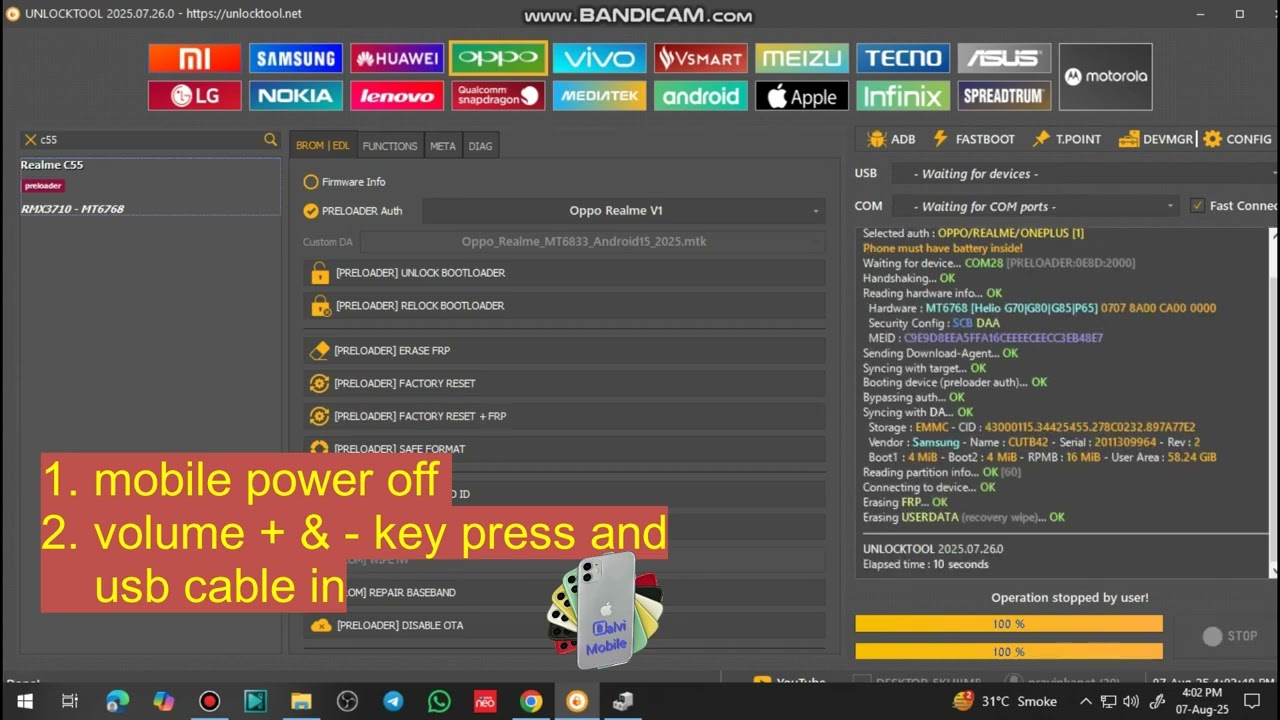Open the T.POINT tool

click(1067, 139)
